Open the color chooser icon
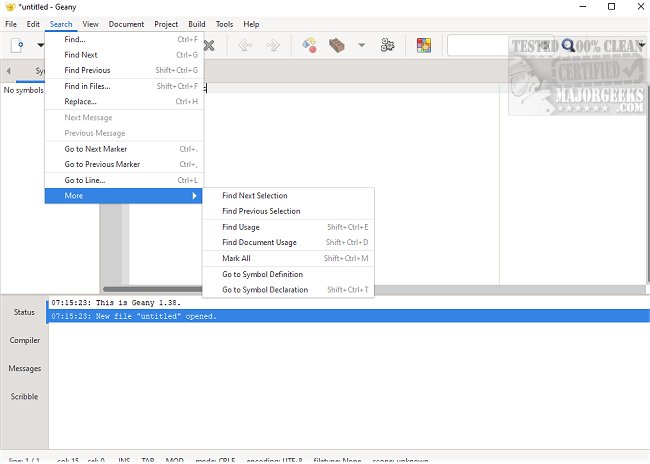The width and height of the screenshot is (650, 464). coord(423,45)
